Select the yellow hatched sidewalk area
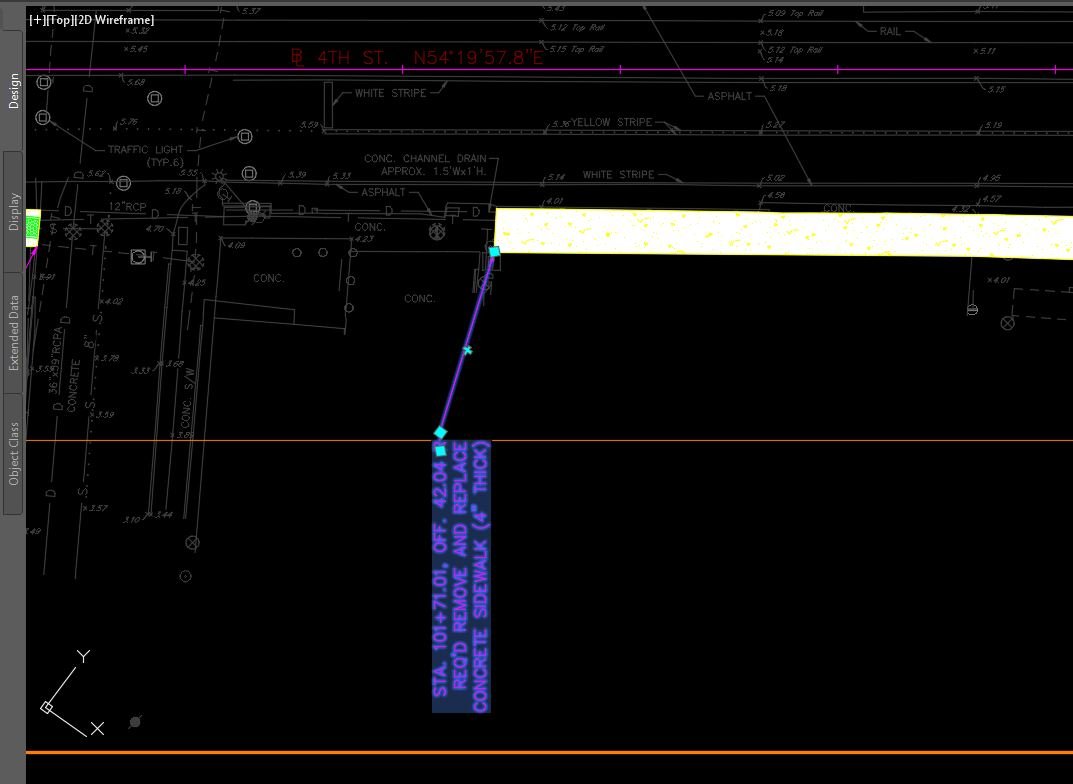This screenshot has width=1073, height=784. point(784,234)
